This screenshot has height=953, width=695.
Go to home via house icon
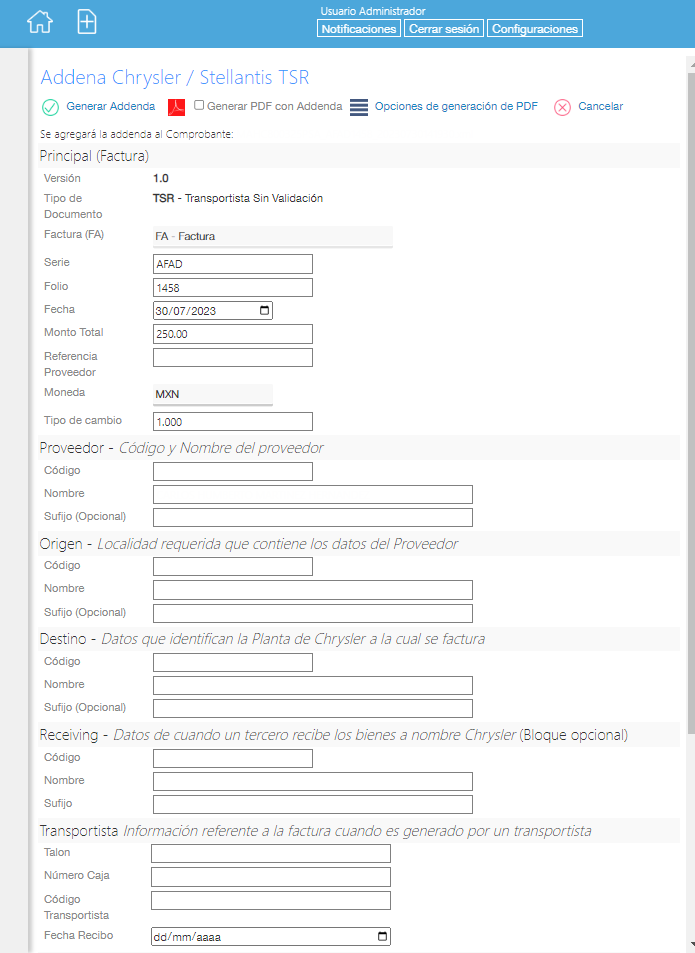(x=40, y=22)
